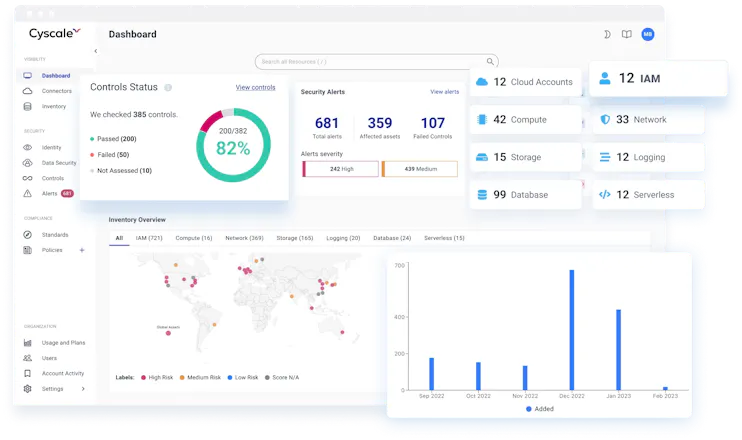Screen dimensions: 742x440
Task: Click Not Assessed (10) legend entry
Action: [121, 171]
